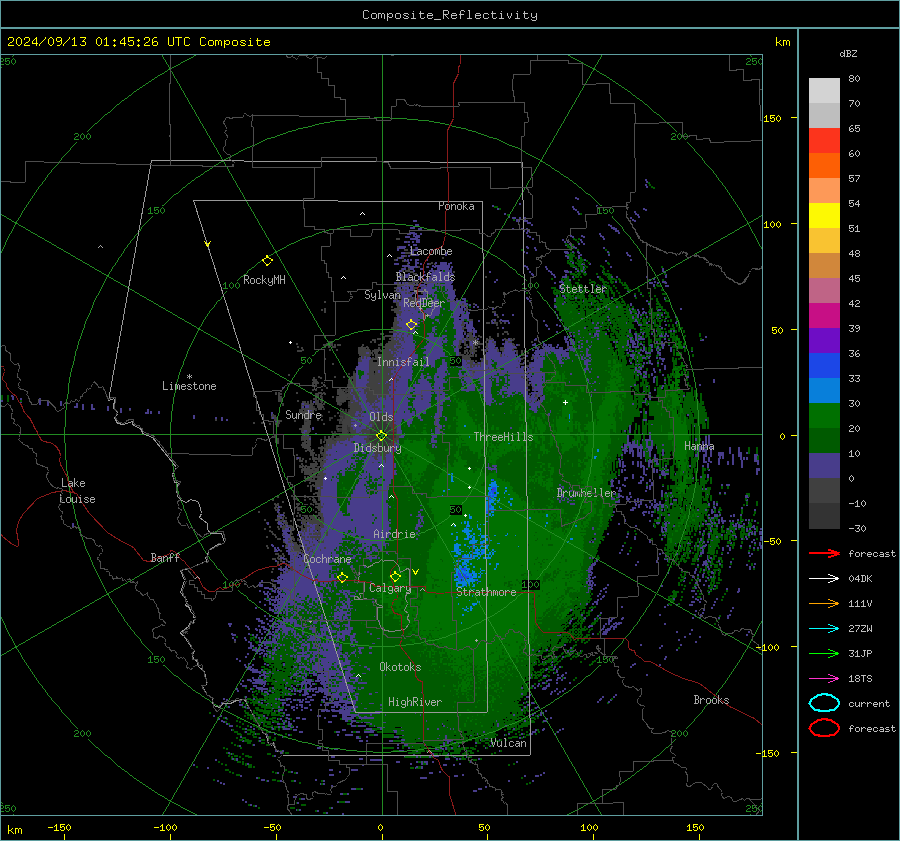
Task: Click the Innisfail city label
Action: [x=403, y=362]
